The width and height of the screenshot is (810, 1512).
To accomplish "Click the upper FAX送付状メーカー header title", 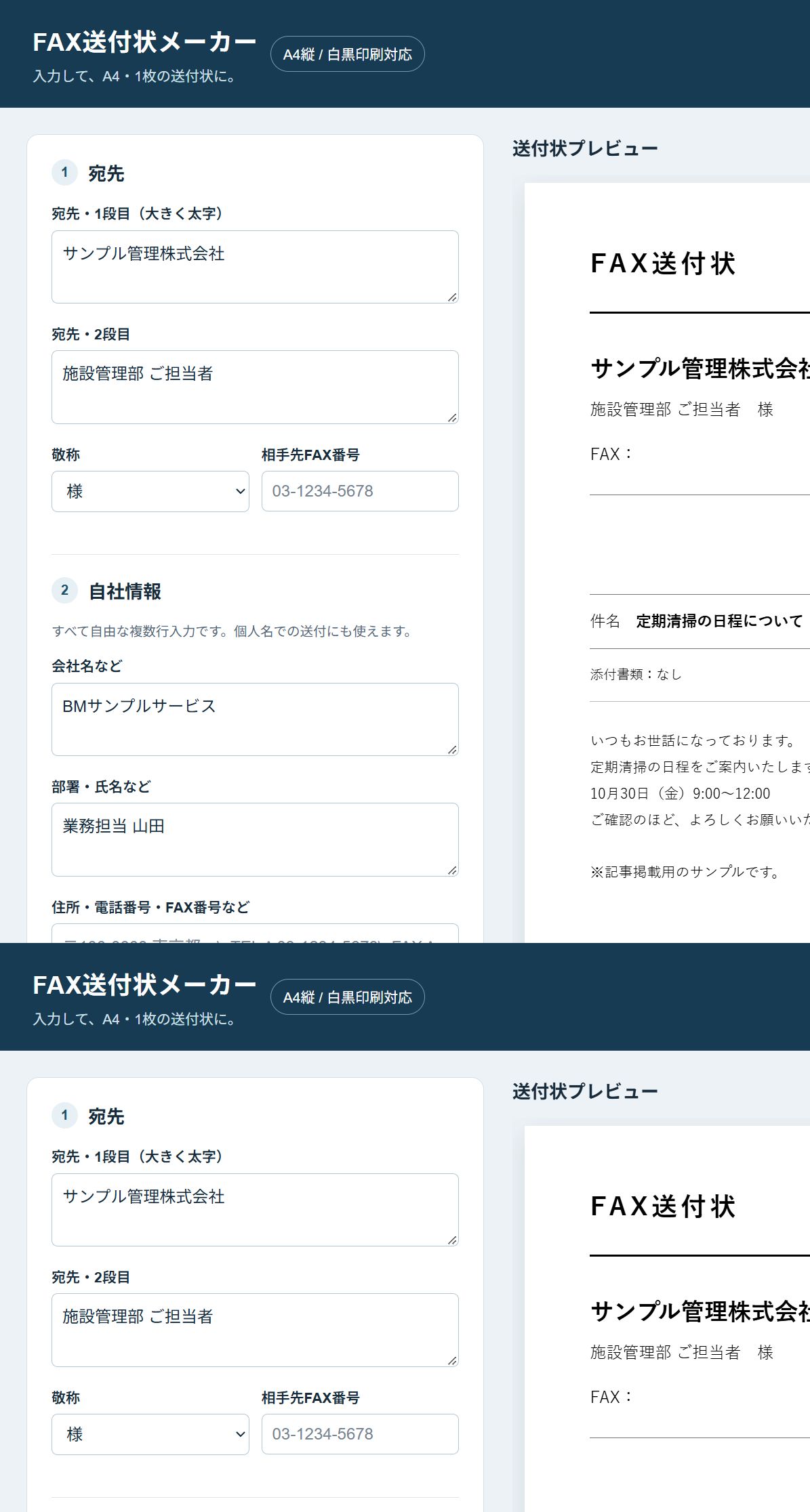I will (x=145, y=42).
